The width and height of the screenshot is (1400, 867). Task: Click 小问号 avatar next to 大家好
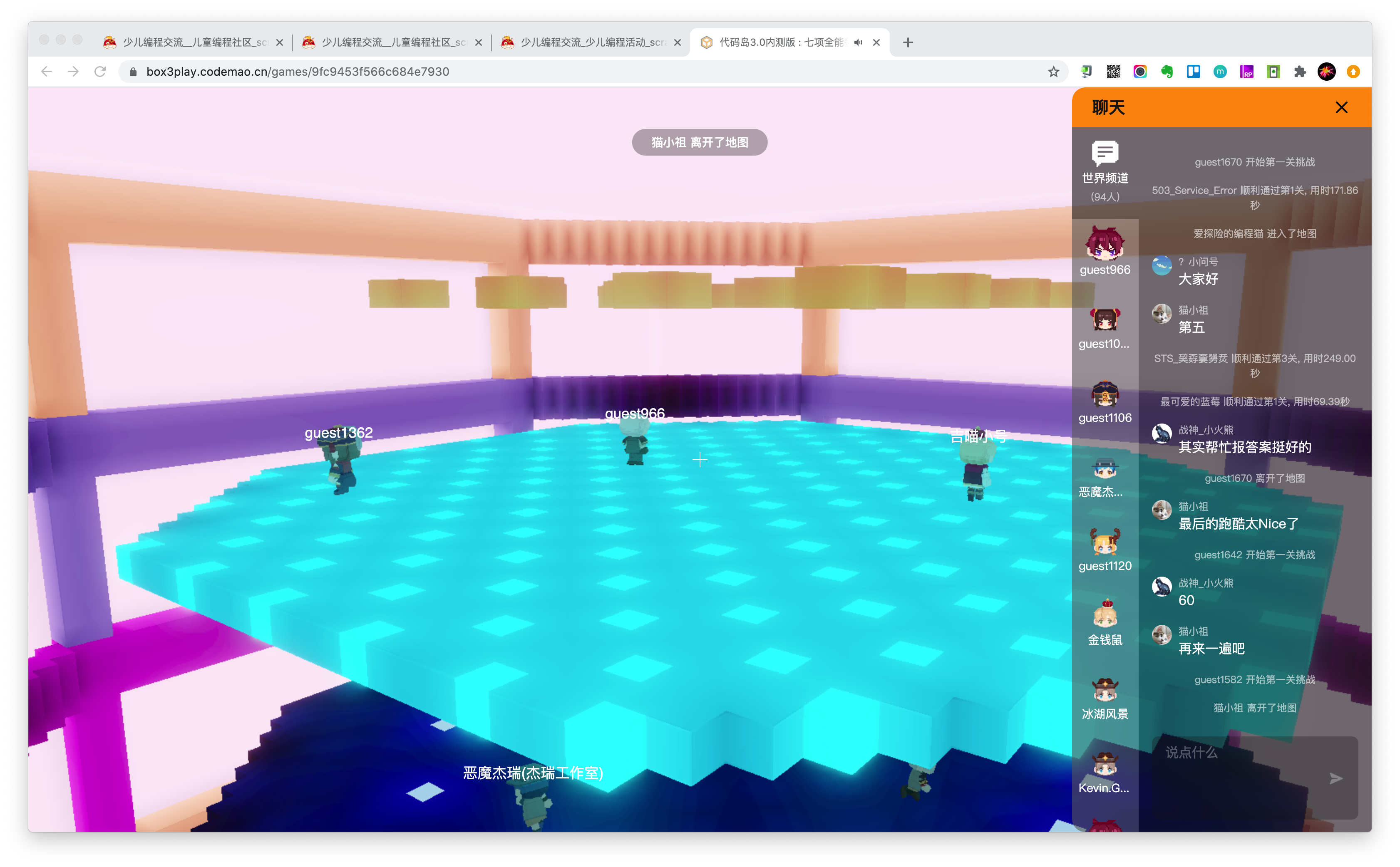(x=1162, y=266)
